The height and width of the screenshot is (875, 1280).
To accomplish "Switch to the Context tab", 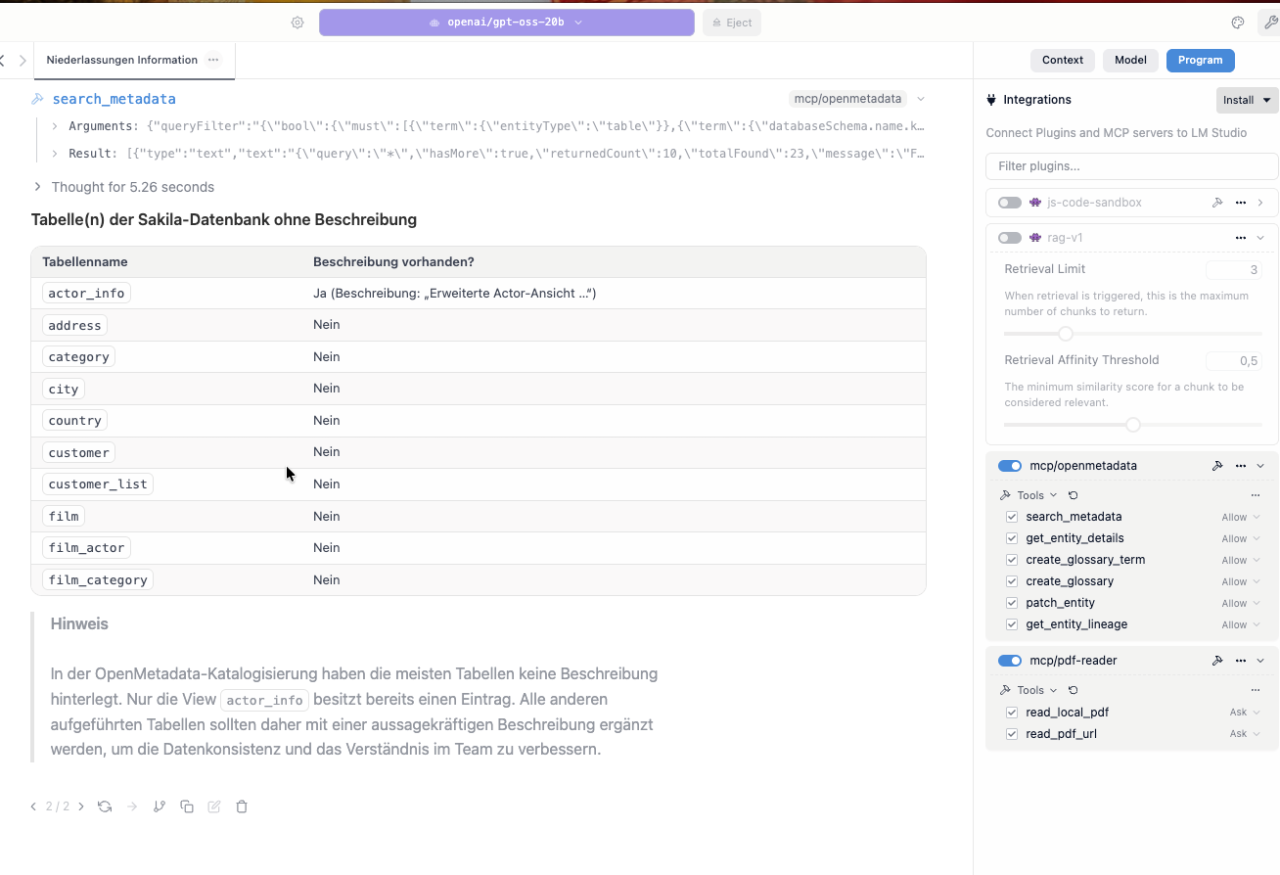I will (x=1062, y=60).
